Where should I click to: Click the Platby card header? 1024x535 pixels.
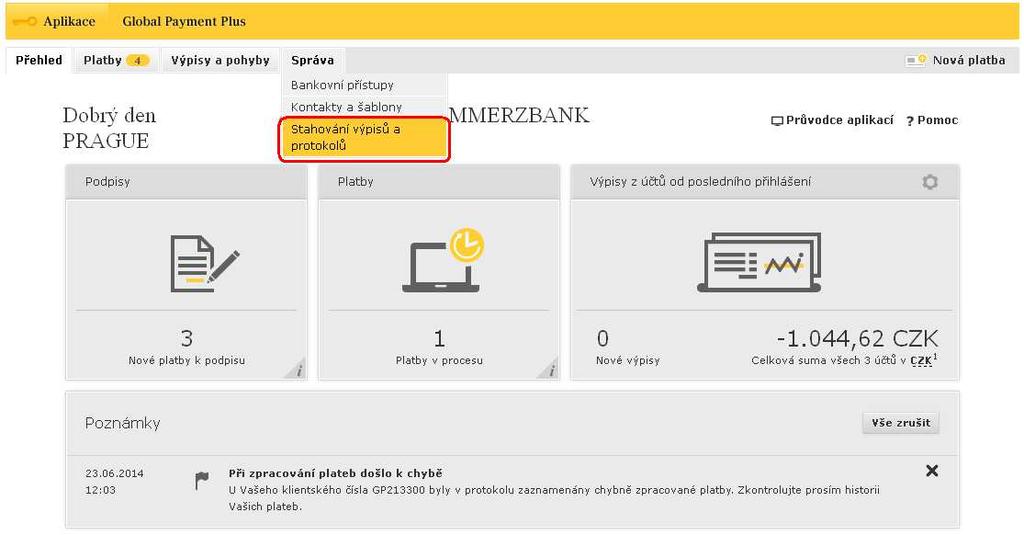pyautogui.click(x=439, y=182)
